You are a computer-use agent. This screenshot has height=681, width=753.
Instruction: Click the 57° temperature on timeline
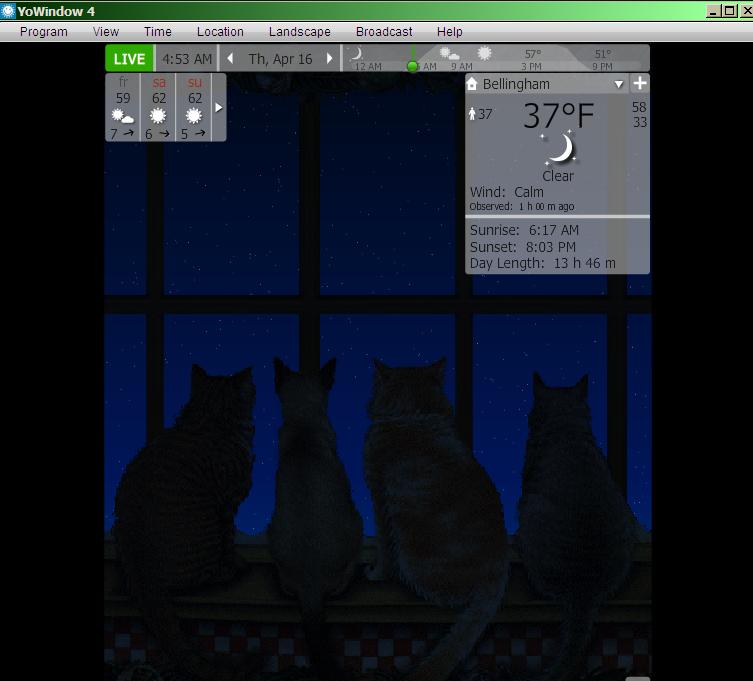point(532,54)
